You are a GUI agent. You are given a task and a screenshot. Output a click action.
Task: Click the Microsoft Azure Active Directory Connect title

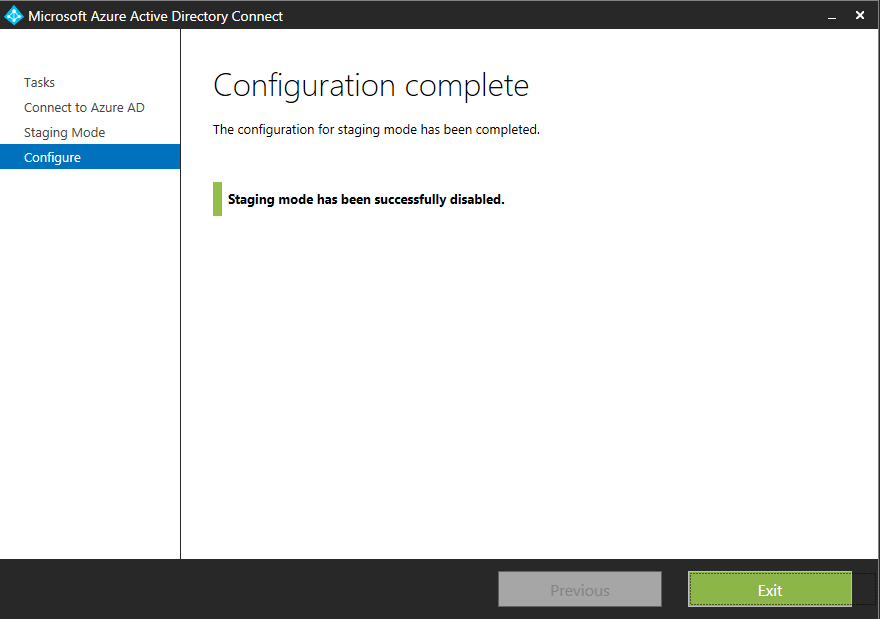click(x=155, y=16)
